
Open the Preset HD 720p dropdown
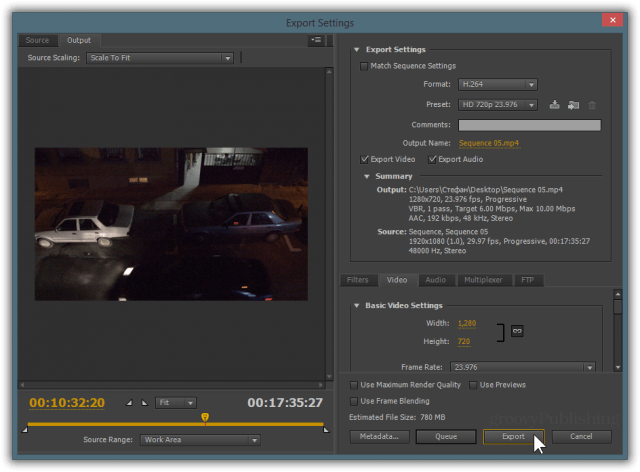click(x=498, y=105)
